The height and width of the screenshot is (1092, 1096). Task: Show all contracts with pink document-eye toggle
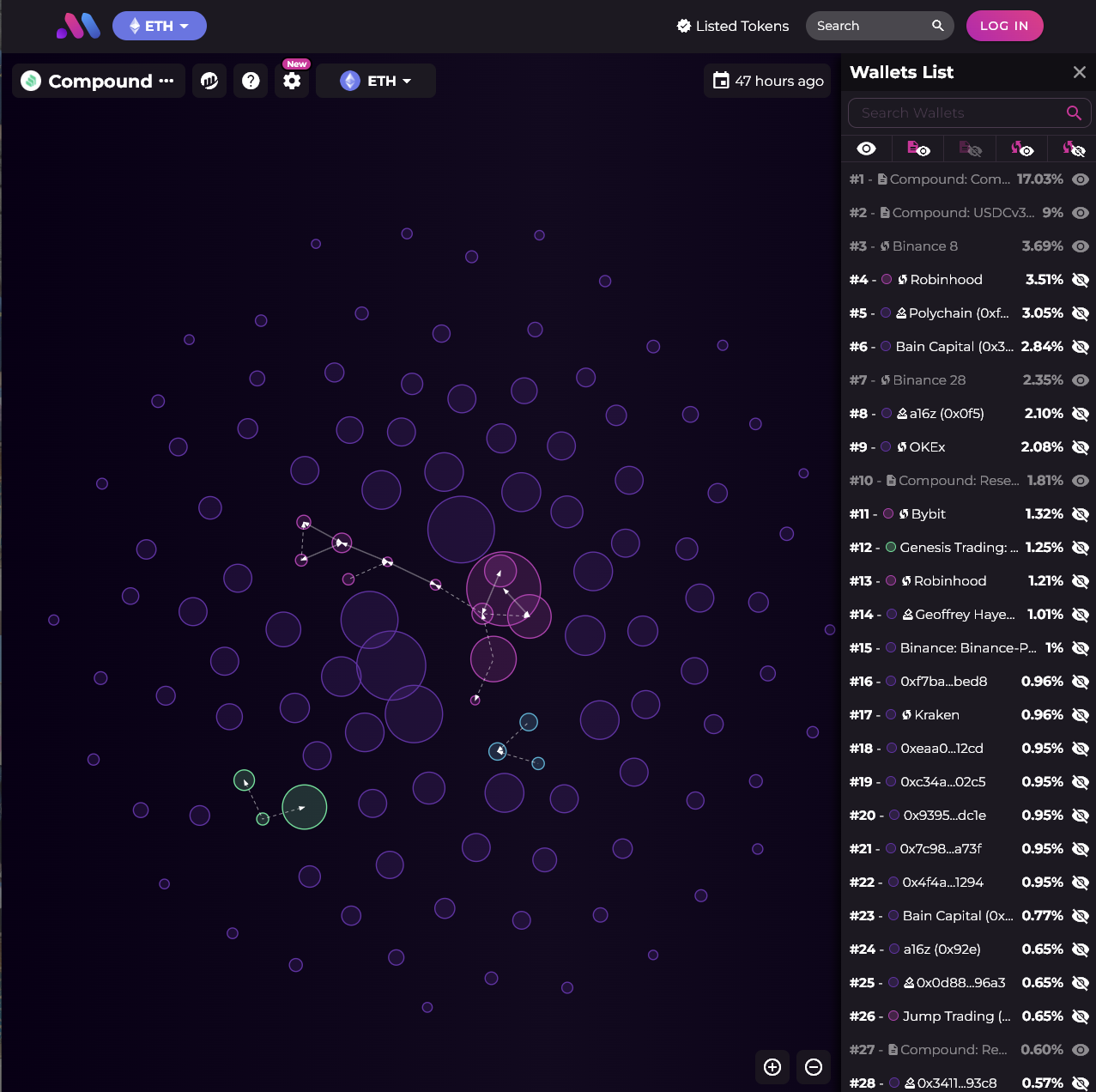(918, 149)
